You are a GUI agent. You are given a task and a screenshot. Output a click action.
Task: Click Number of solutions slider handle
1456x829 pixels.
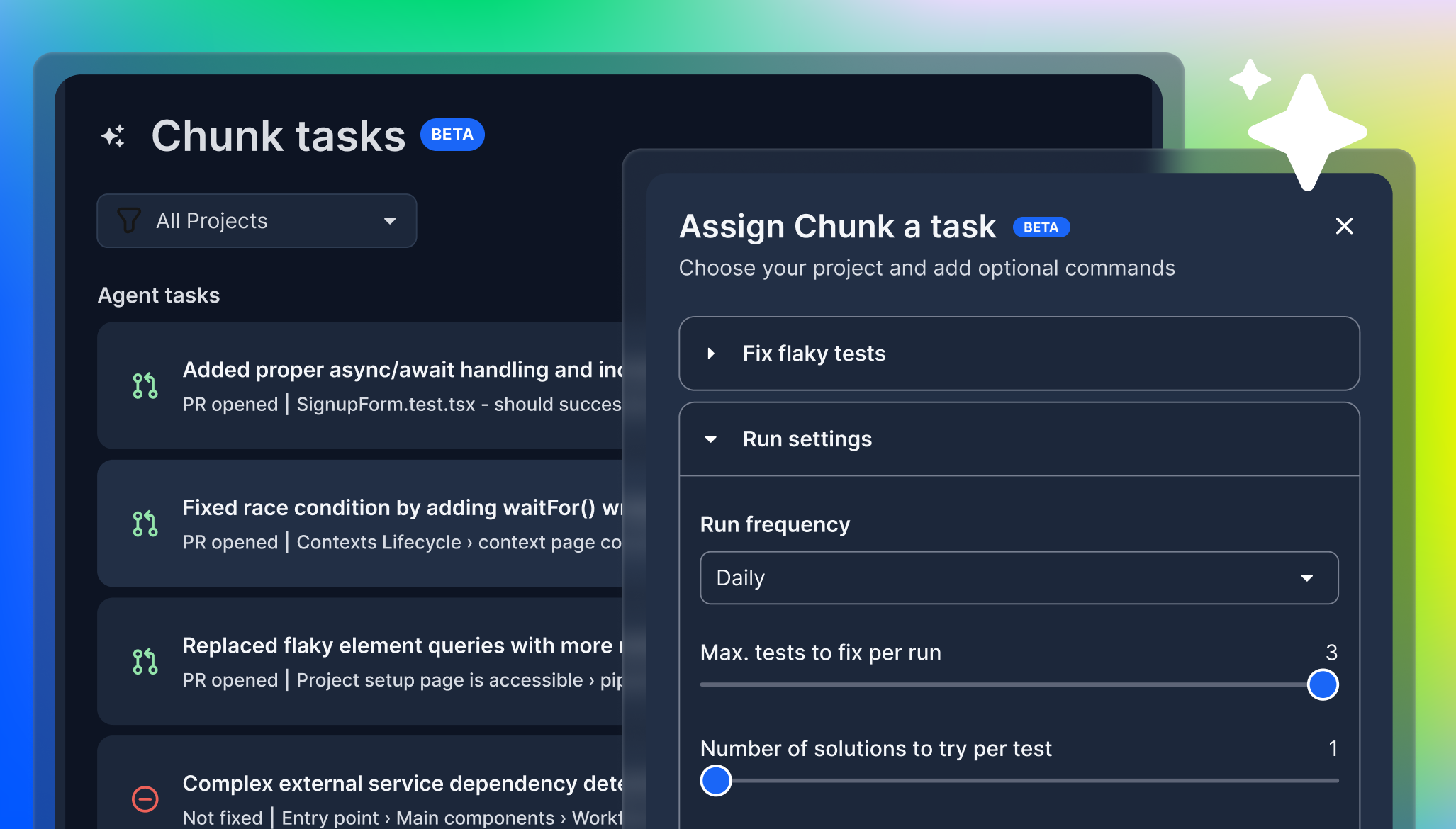716,781
